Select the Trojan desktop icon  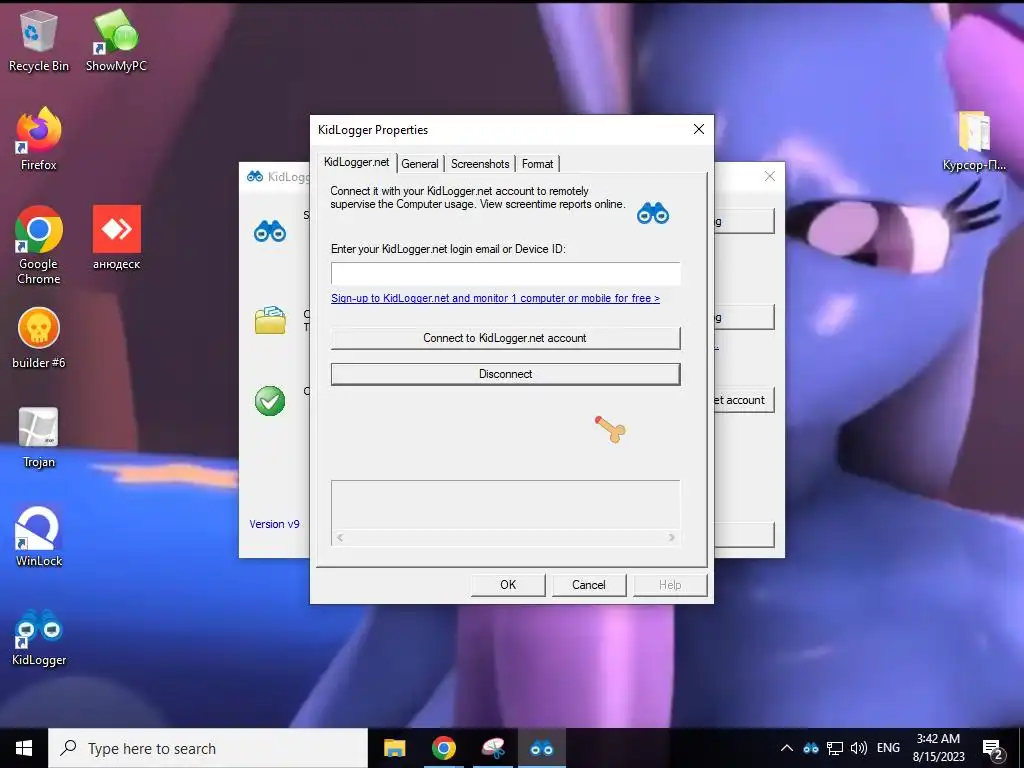(39, 436)
